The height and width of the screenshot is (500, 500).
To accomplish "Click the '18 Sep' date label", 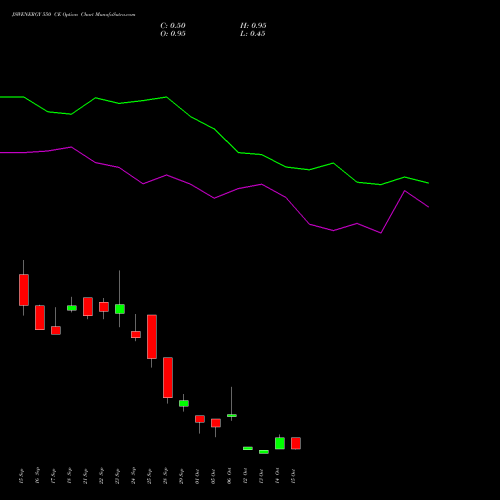I will tap(70, 476).
